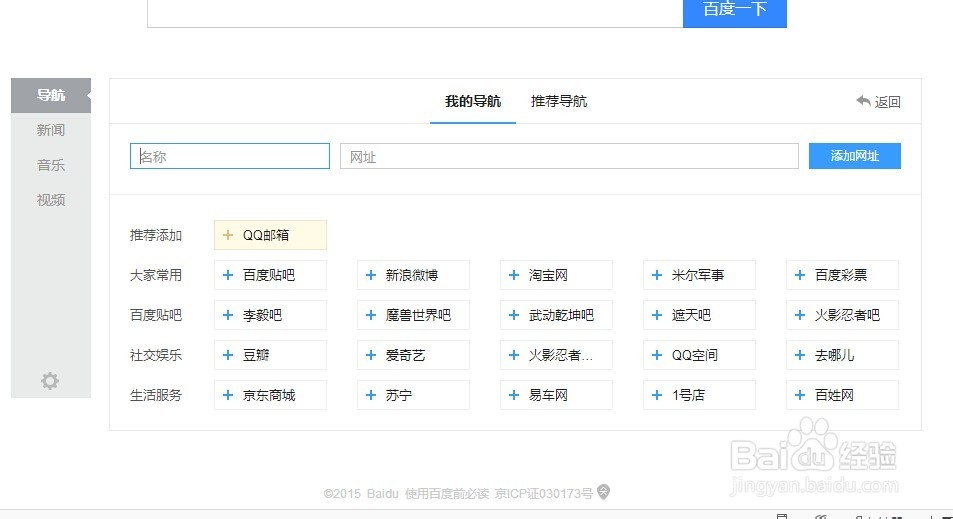Image resolution: width=953 pixels, height=519 pixels.
Task: Add 百姓网 by its label text
Action: [x=834, y=396]
